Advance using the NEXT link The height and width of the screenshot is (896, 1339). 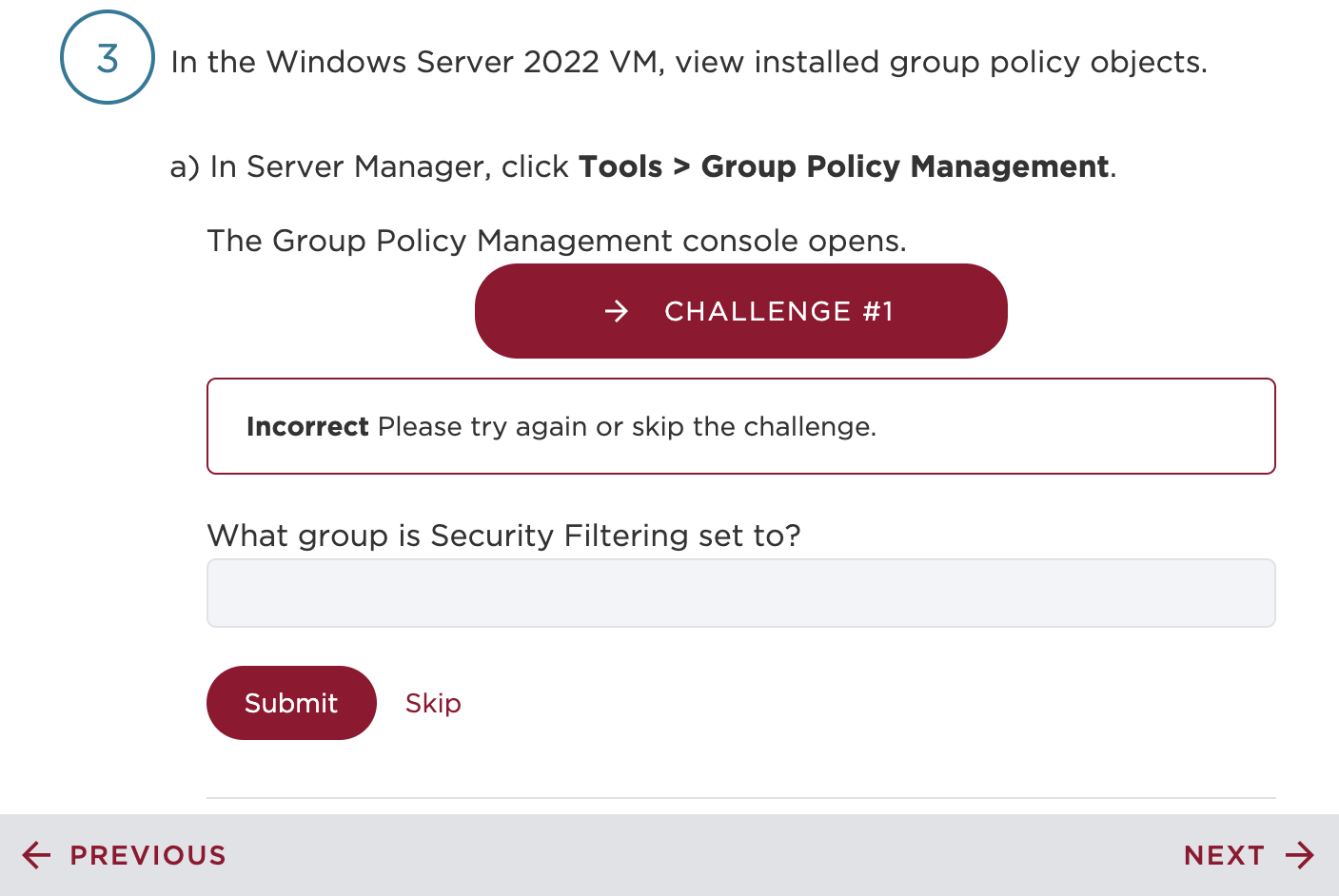click(1225, 855)
